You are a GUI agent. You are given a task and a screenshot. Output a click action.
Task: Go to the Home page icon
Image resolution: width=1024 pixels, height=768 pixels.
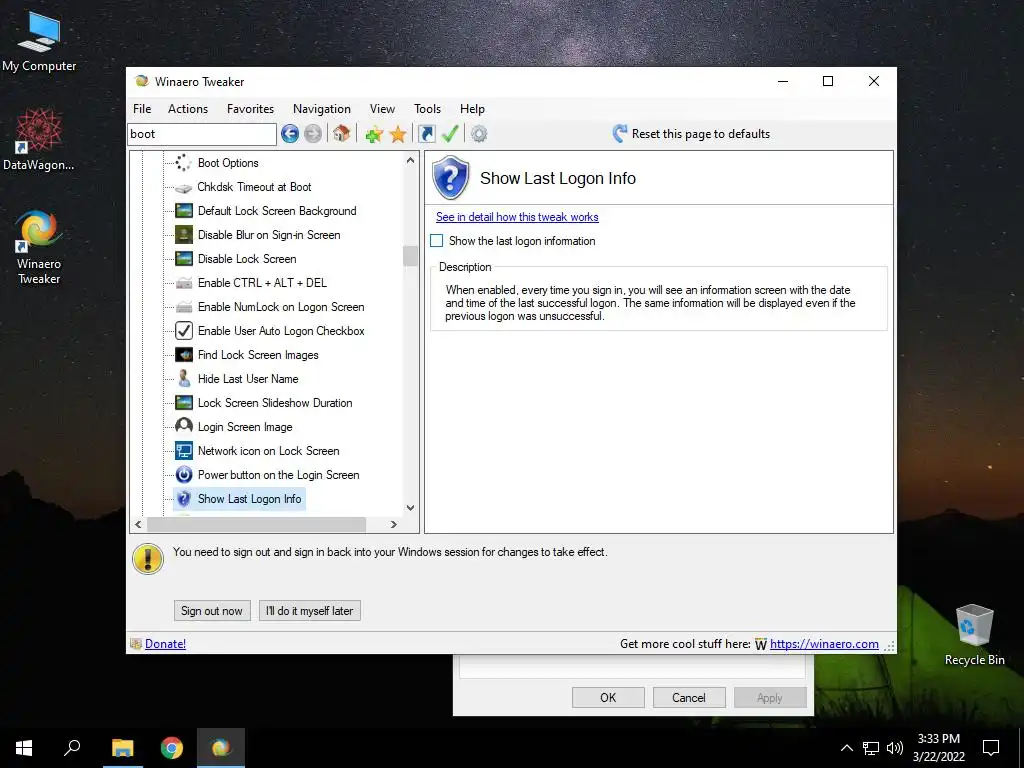pos(341,134)
